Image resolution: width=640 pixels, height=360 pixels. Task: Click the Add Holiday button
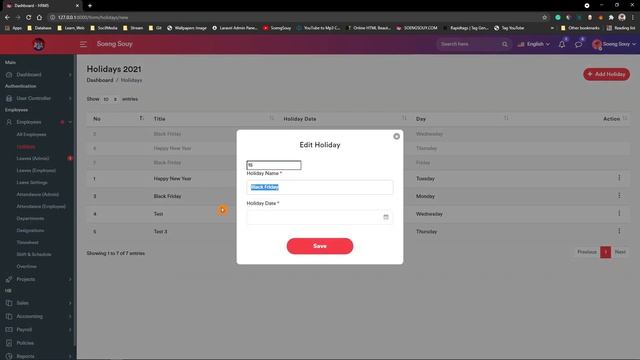click(606, 74)
